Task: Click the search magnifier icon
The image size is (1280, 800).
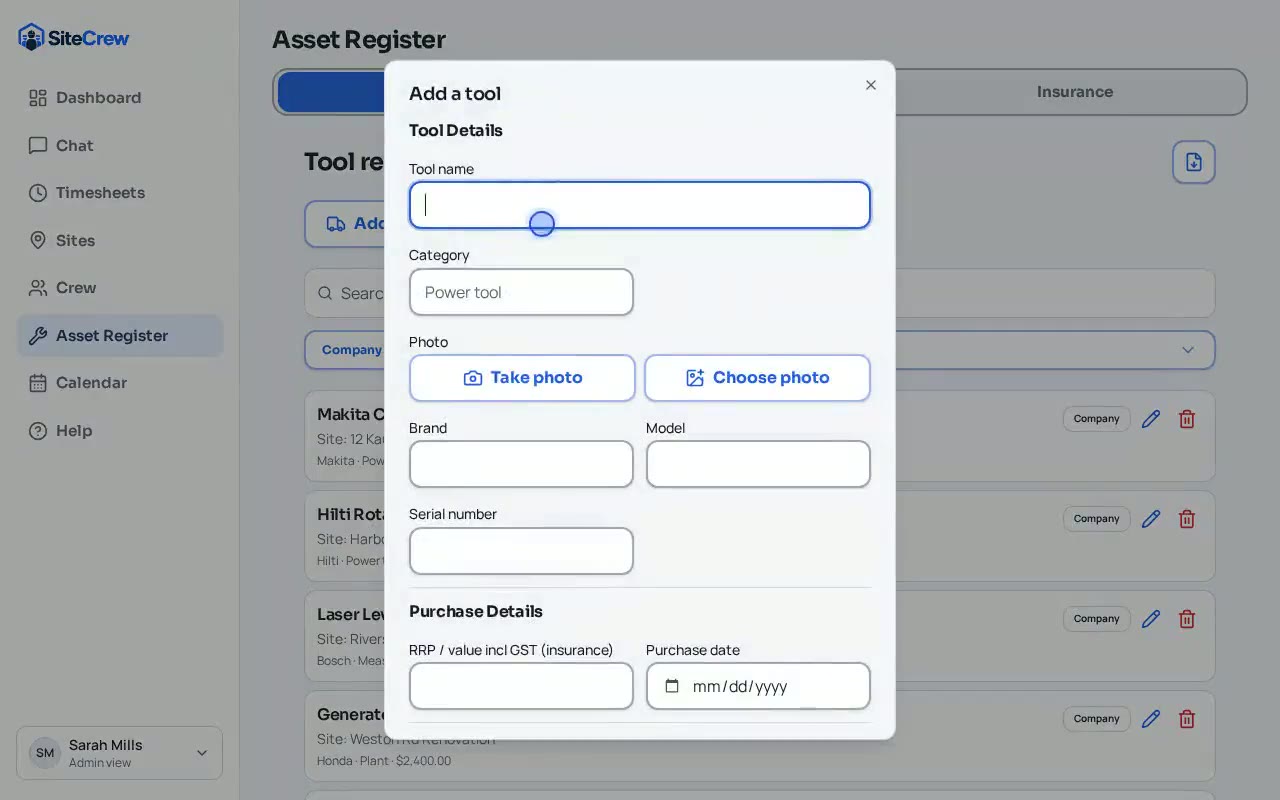Action: tap(325, 293)
